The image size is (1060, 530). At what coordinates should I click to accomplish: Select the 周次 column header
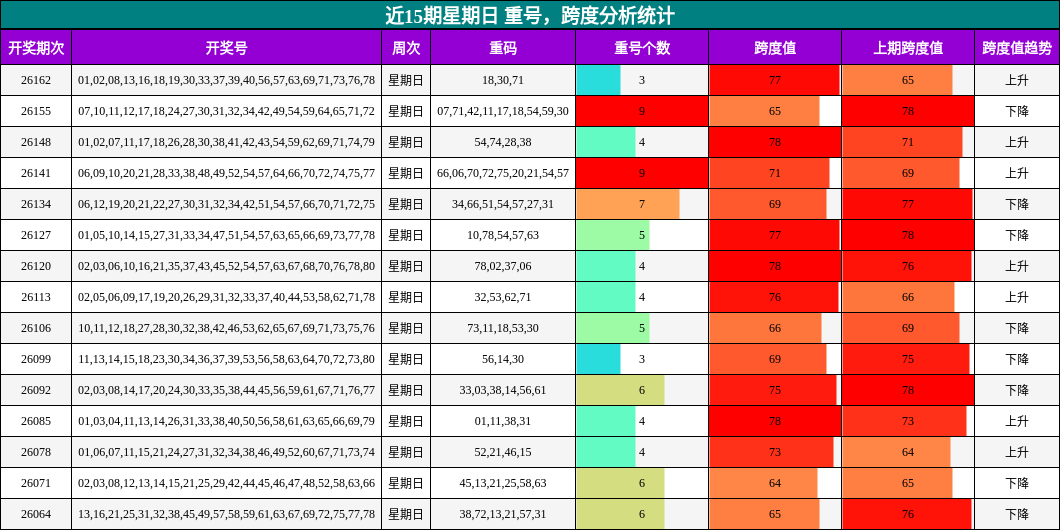(x=406, y=47)
